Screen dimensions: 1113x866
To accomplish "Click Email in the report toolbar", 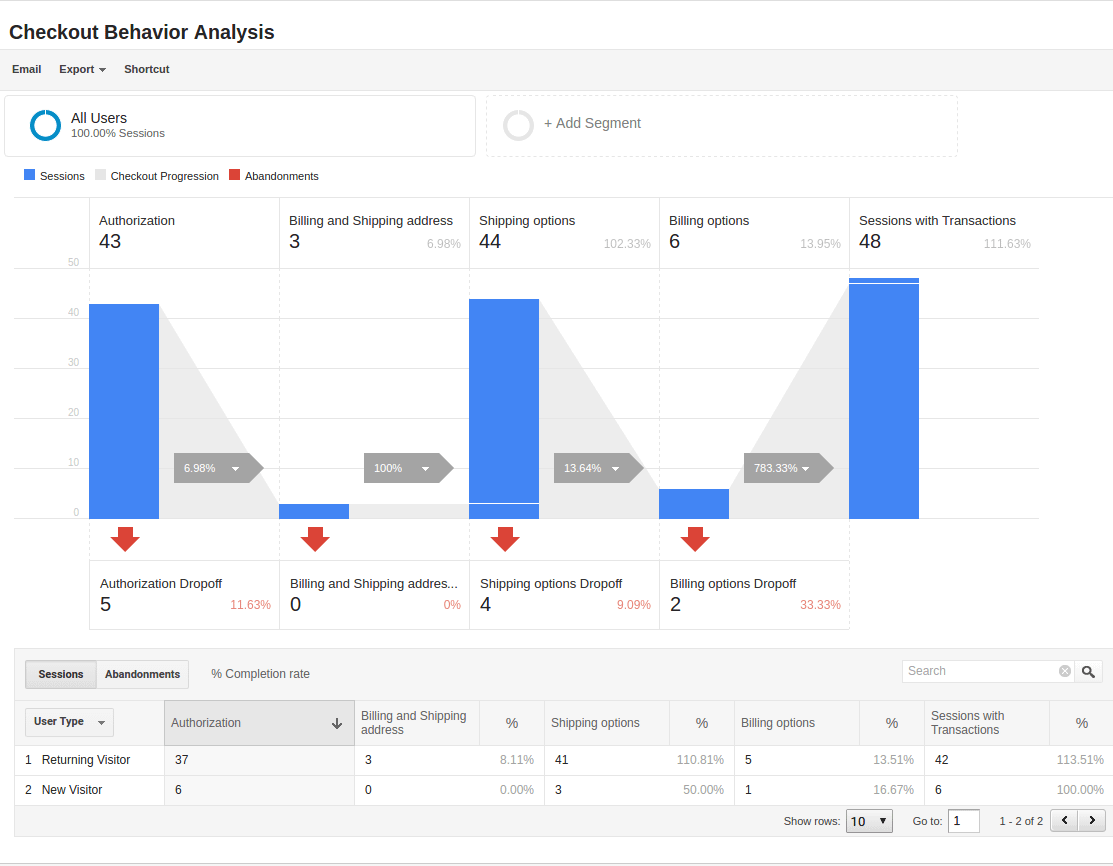I will (27, 70).
